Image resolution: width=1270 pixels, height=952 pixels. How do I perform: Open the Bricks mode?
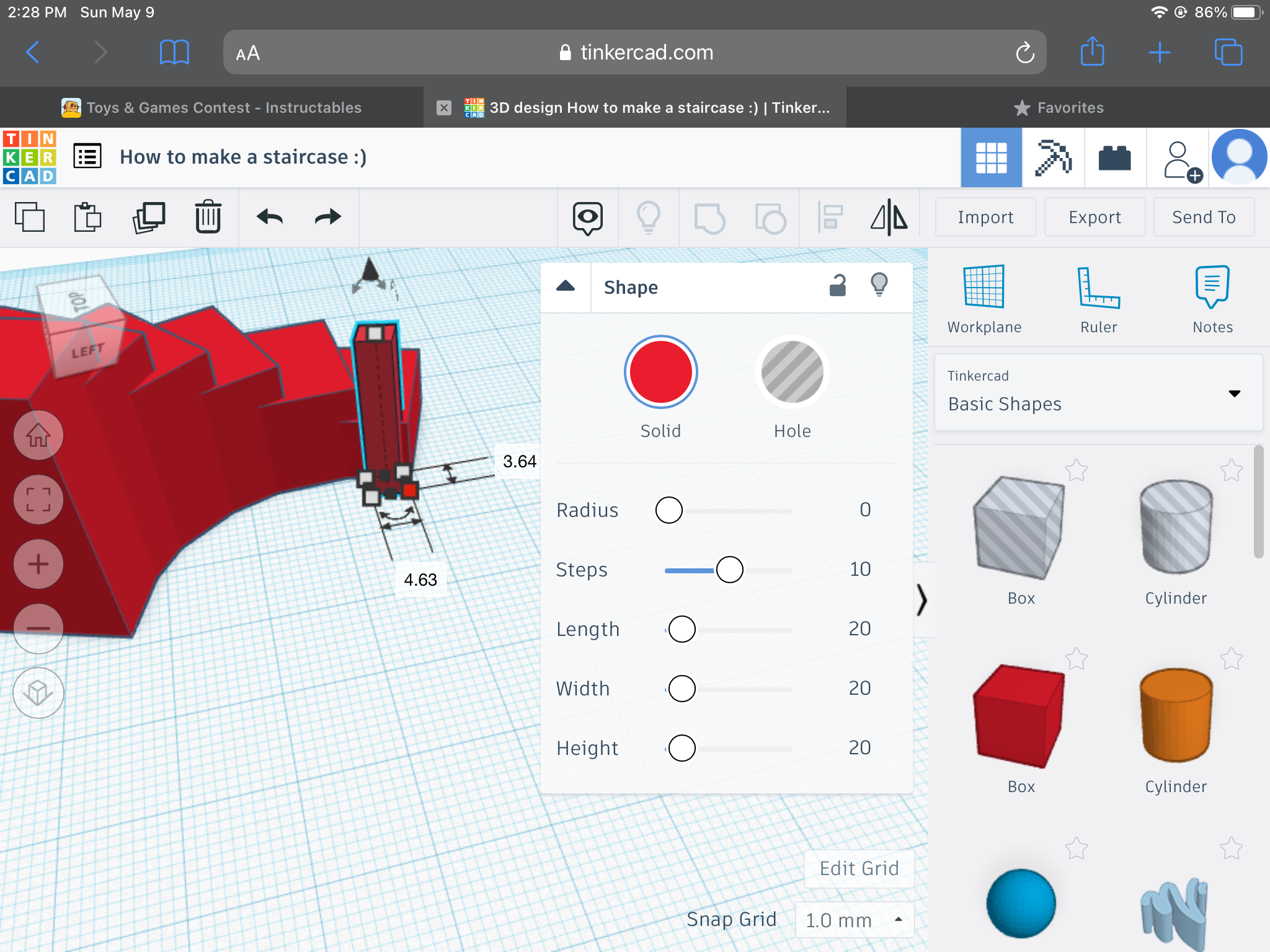coord(1114,157)
